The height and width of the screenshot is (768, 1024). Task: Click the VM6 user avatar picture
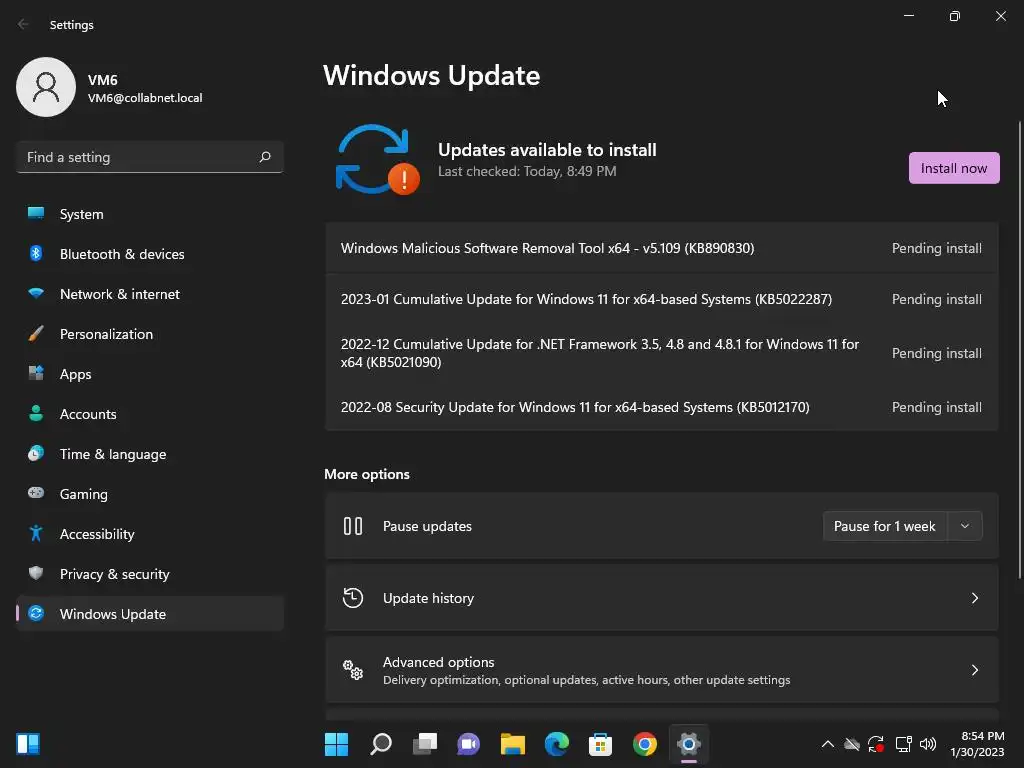(x=46, y=87)
